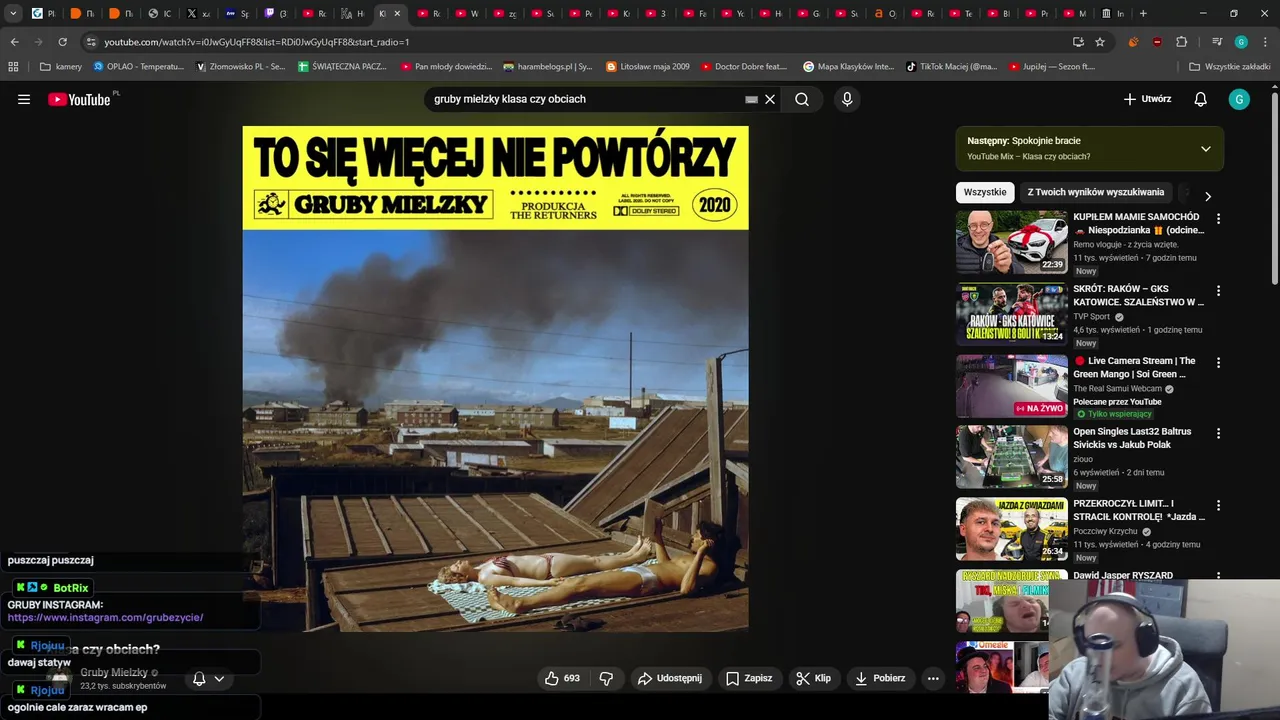The height and width of the screenshot is (720, 1280).
Task: Open the YouTube account avatar menu
Action: point(1239,99)
